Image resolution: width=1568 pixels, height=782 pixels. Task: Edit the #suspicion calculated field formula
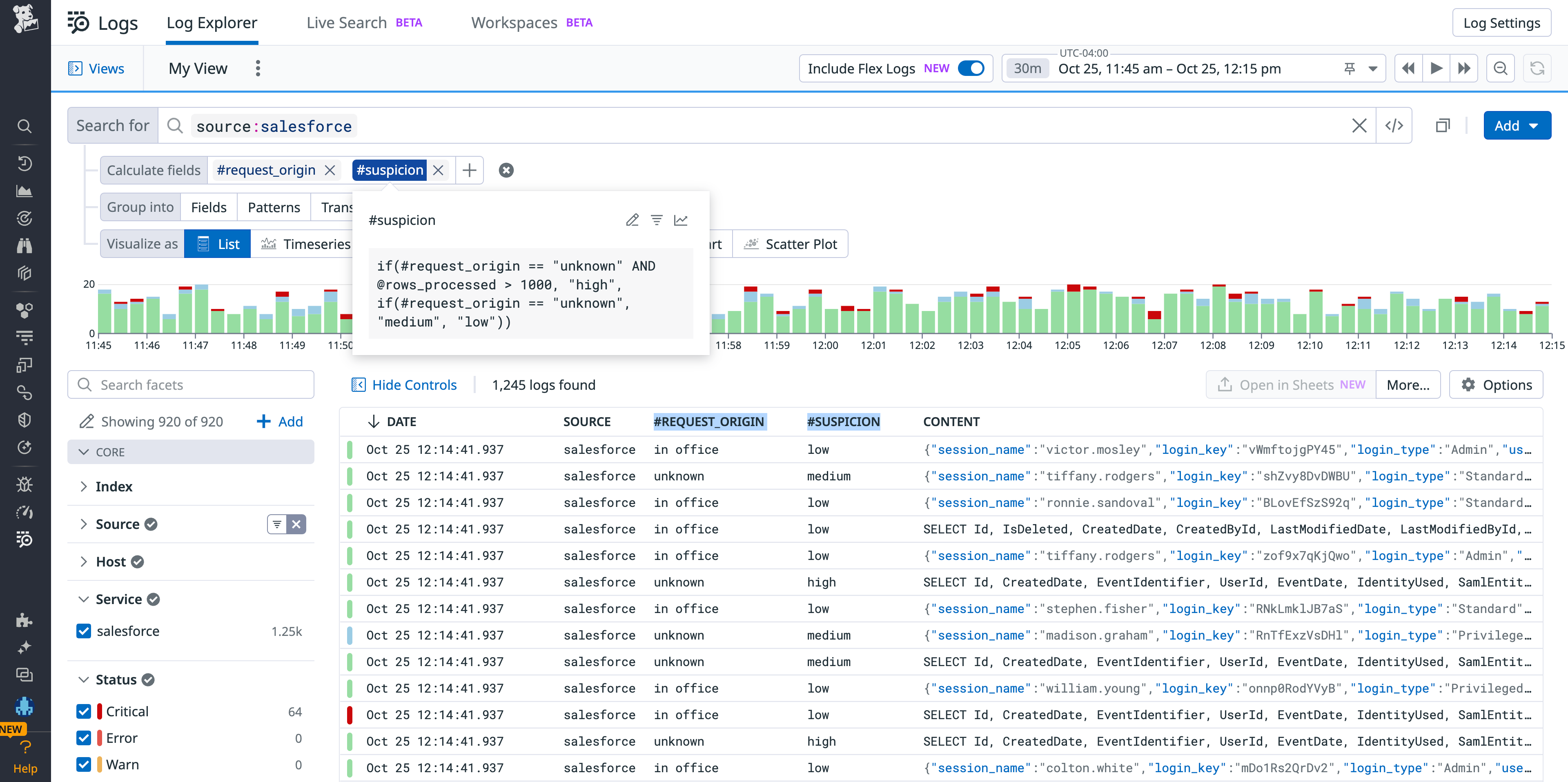point(632,220)
